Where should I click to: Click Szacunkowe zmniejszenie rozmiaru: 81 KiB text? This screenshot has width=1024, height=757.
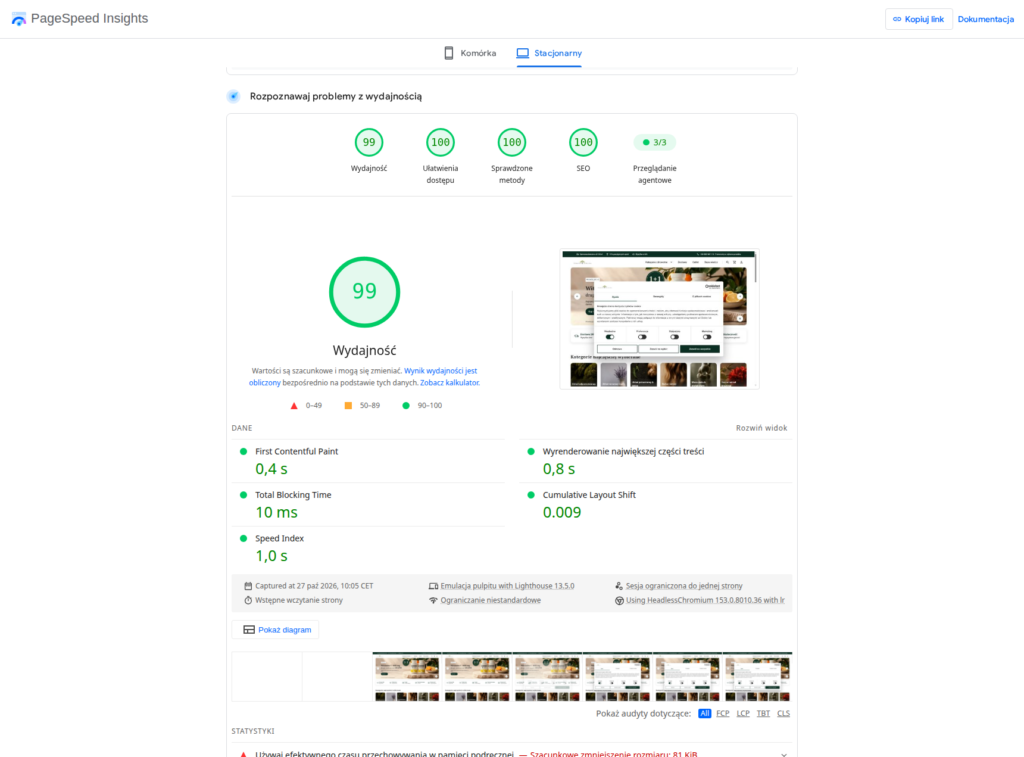[x=613, y=754]
